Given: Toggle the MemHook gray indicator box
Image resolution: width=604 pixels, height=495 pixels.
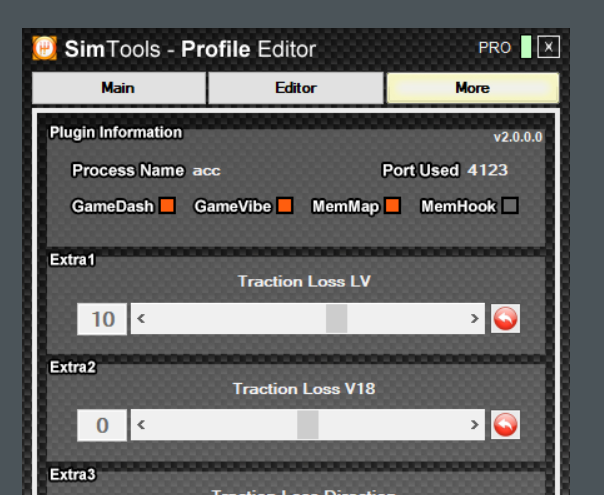Looking at the screenshot, I should 510,205.
